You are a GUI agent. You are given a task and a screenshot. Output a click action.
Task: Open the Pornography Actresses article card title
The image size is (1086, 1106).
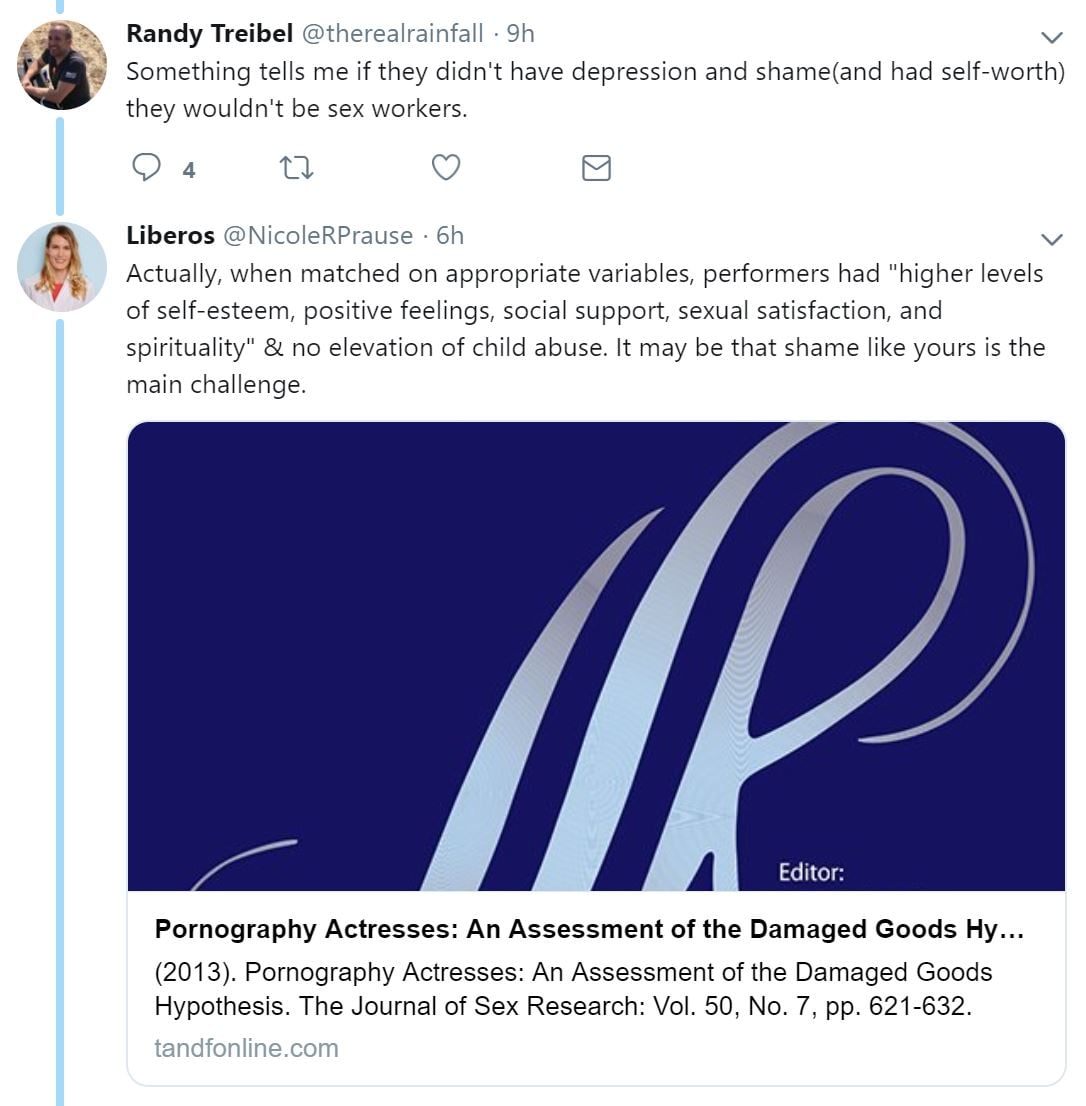tap(589, 929)
